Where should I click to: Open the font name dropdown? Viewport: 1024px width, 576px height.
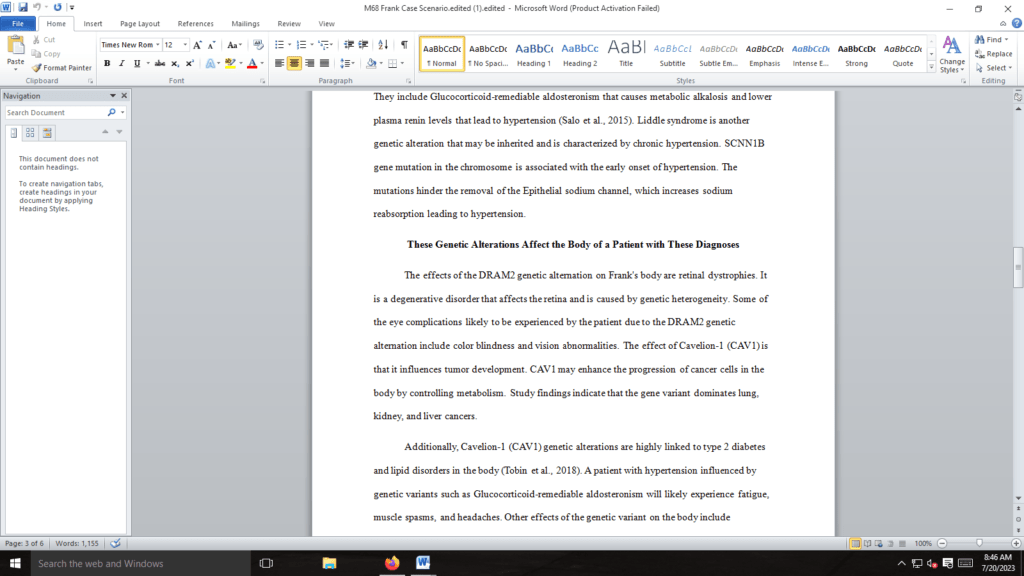157,45
